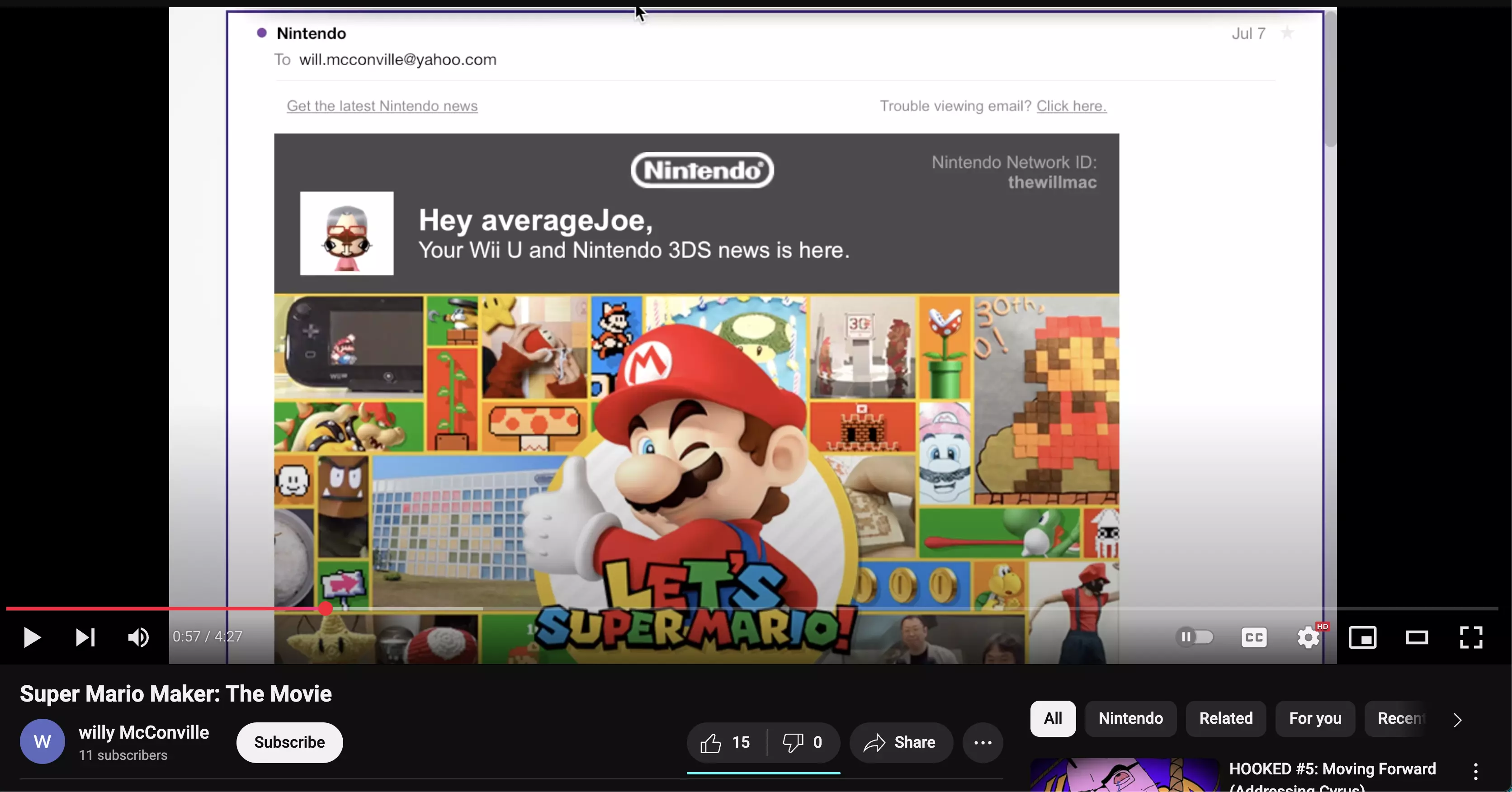The width and height of the screenshot is (1512, 792).
Task: Share the video
Action: (x=900, y=743)
